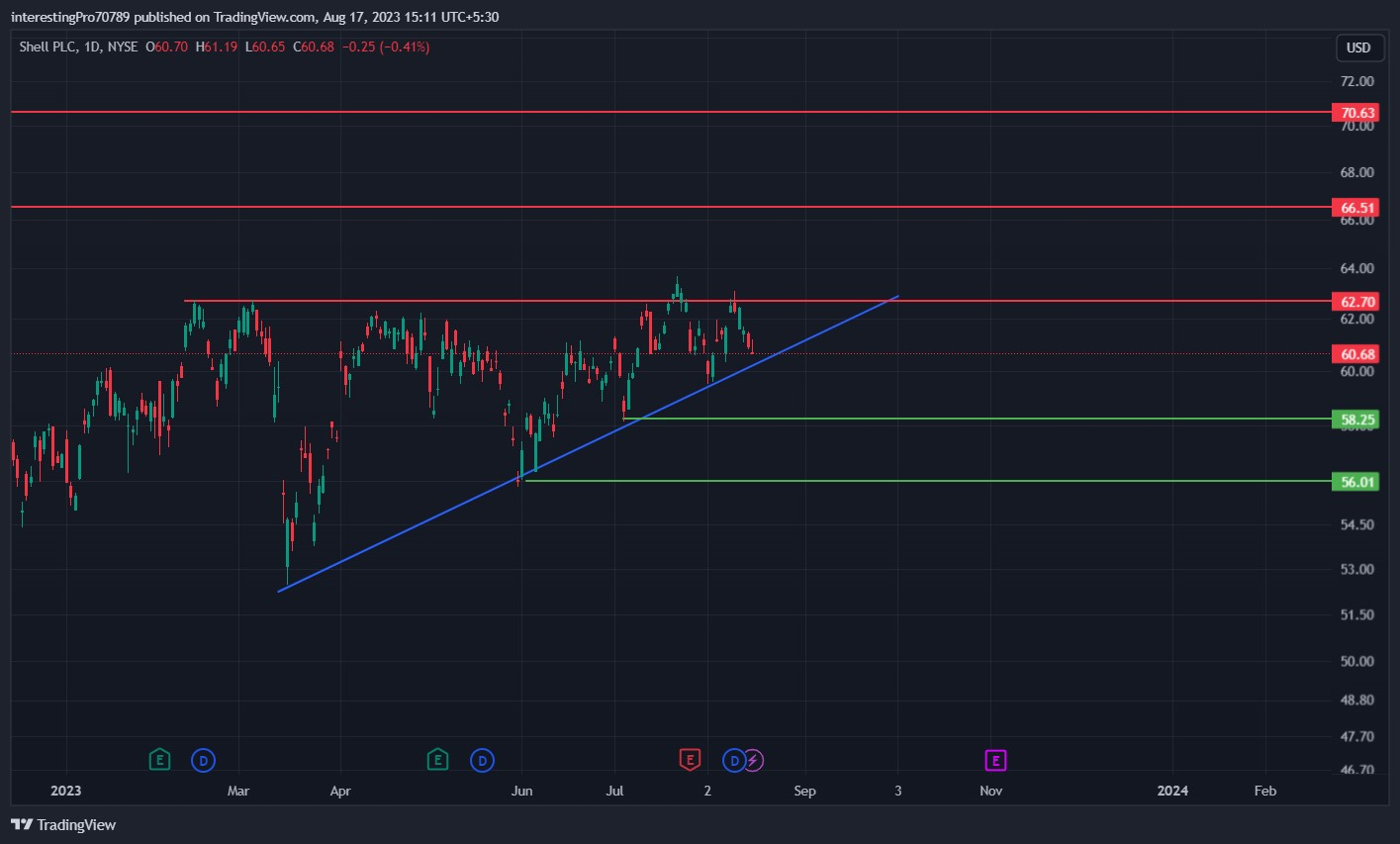Screen dimensions: 1400x844
Task: Click the 2023 time axis label
Action: [x=65, y=791]
